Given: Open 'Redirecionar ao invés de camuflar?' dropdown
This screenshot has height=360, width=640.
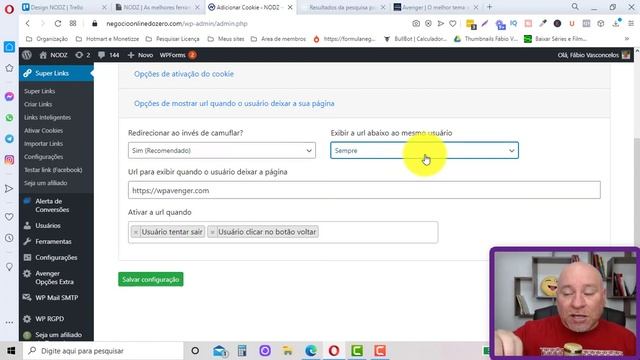Looking at the screenshot, I should click(222, 151).
